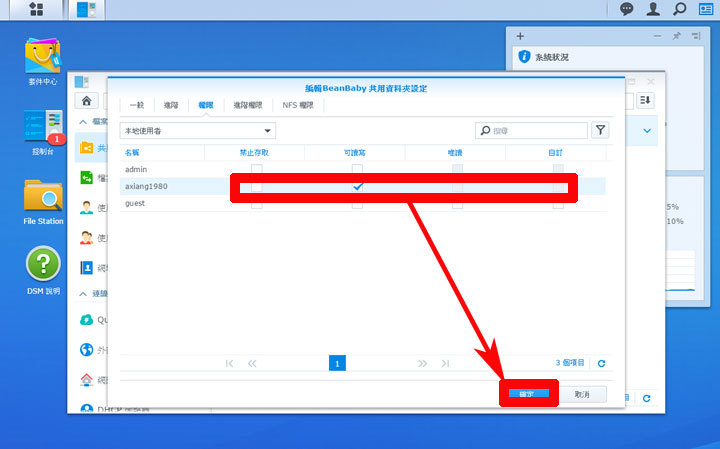Open the NFS 權限 tab
This screenshot has width=720, height=449.
pos(298,105)
